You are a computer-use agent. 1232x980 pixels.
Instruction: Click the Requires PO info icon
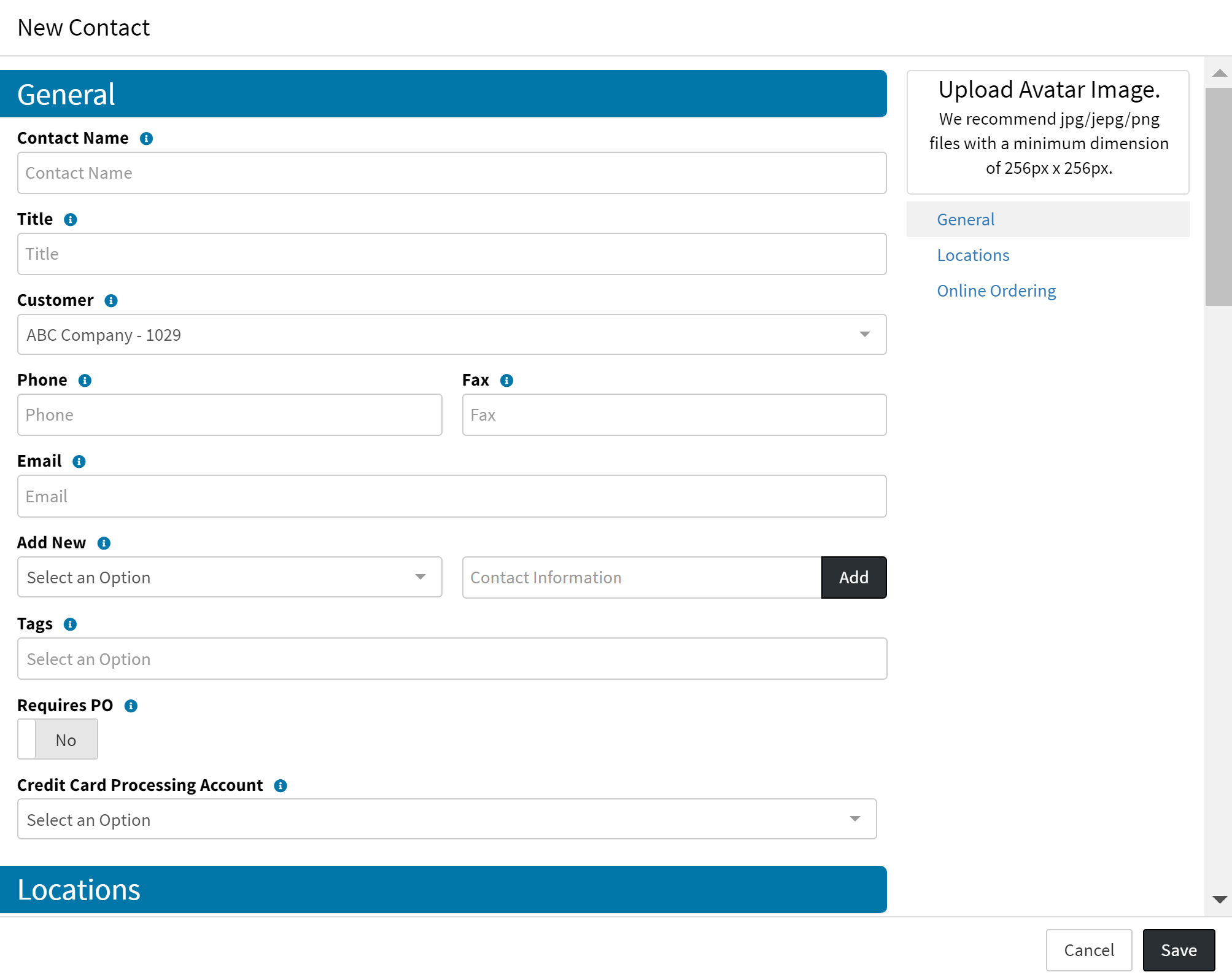click(131, 706)
